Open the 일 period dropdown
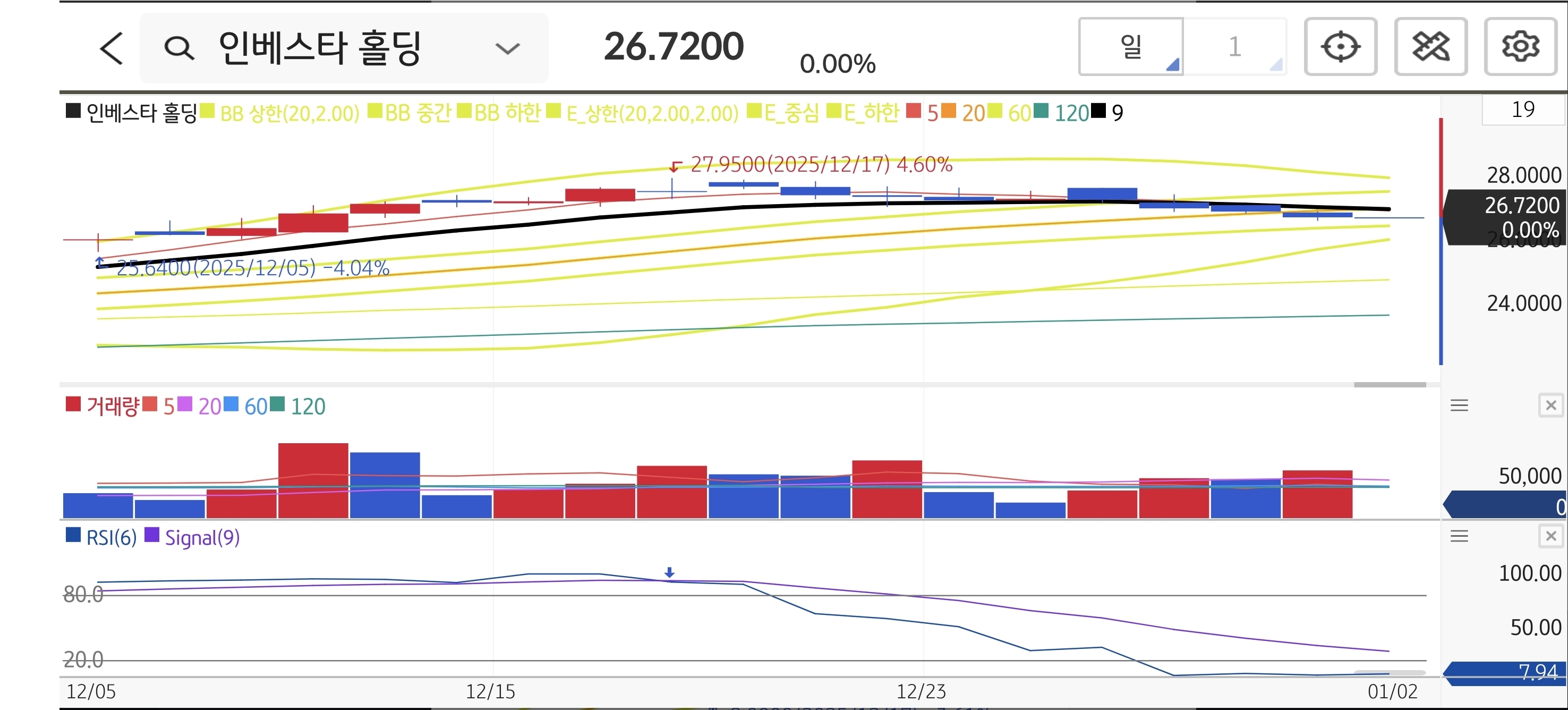The image size is (1568, 710). click(1131, 47)
